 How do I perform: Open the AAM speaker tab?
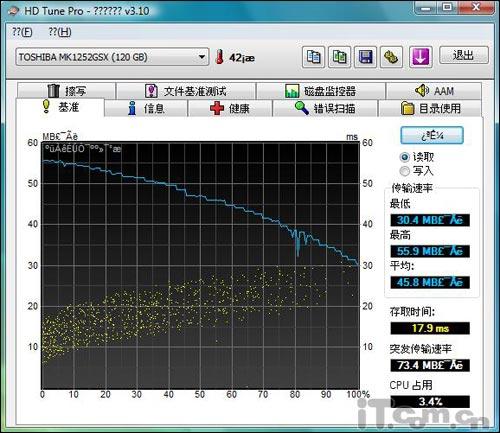click(x=434, y=90)
